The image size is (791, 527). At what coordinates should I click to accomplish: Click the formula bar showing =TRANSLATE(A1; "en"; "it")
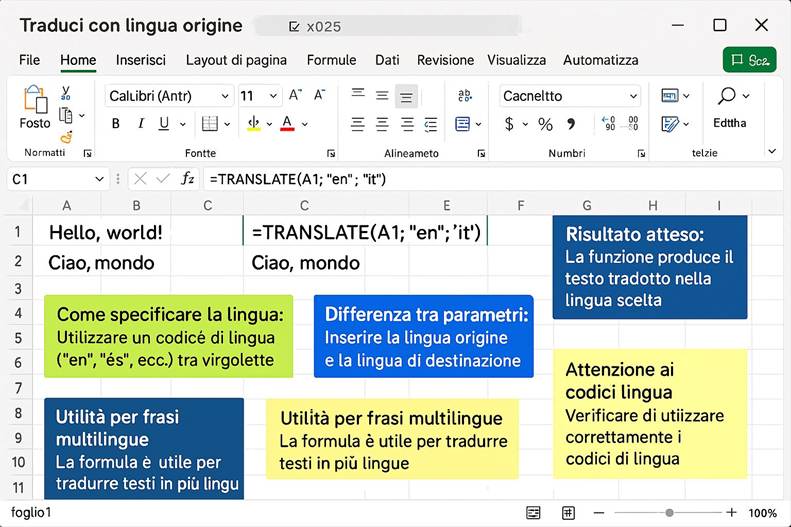493,179
